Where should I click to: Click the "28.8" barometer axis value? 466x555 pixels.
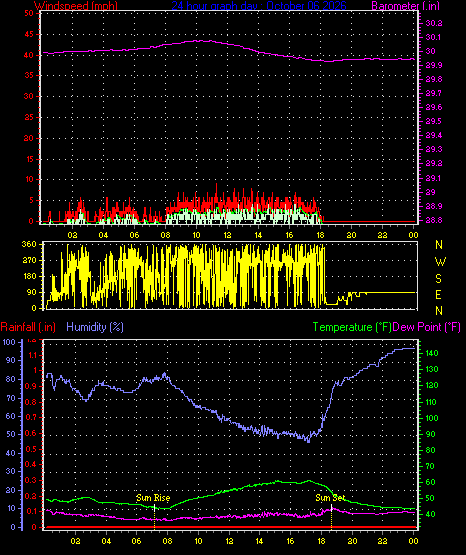(434, 220)
